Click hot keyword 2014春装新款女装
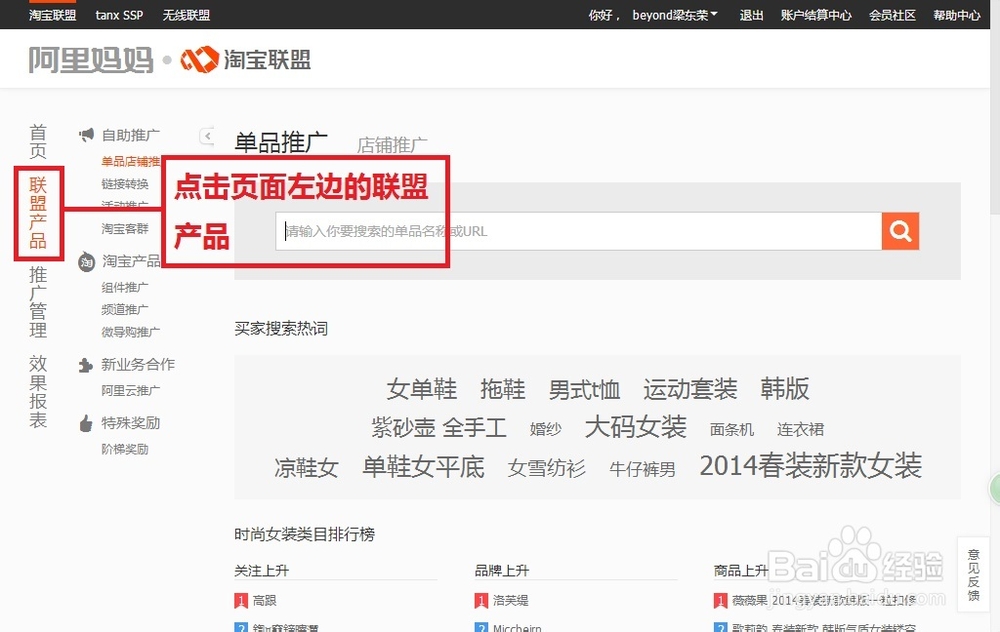The height and width of the screenshot is (632, 1000). click(x=811, y=466)
